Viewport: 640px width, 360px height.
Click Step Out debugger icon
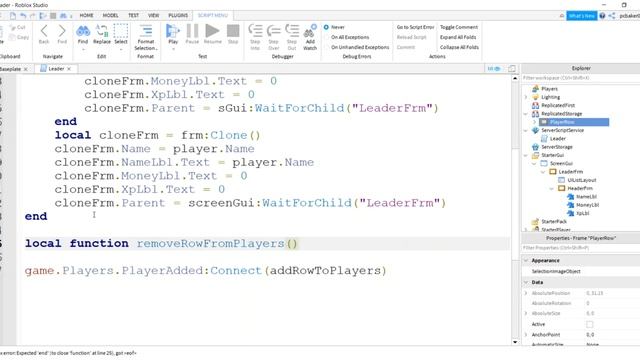coord(292,31)
